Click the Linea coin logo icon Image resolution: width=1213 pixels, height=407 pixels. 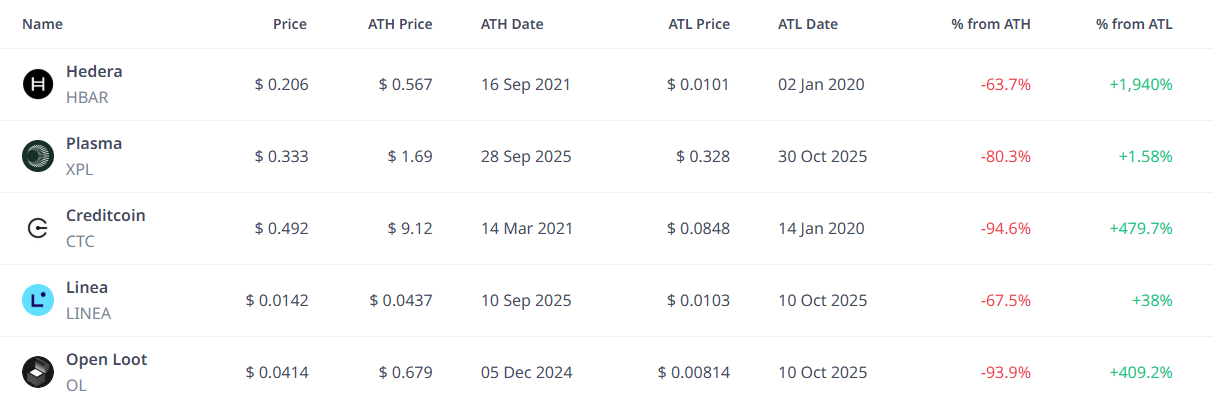(38, 301)
